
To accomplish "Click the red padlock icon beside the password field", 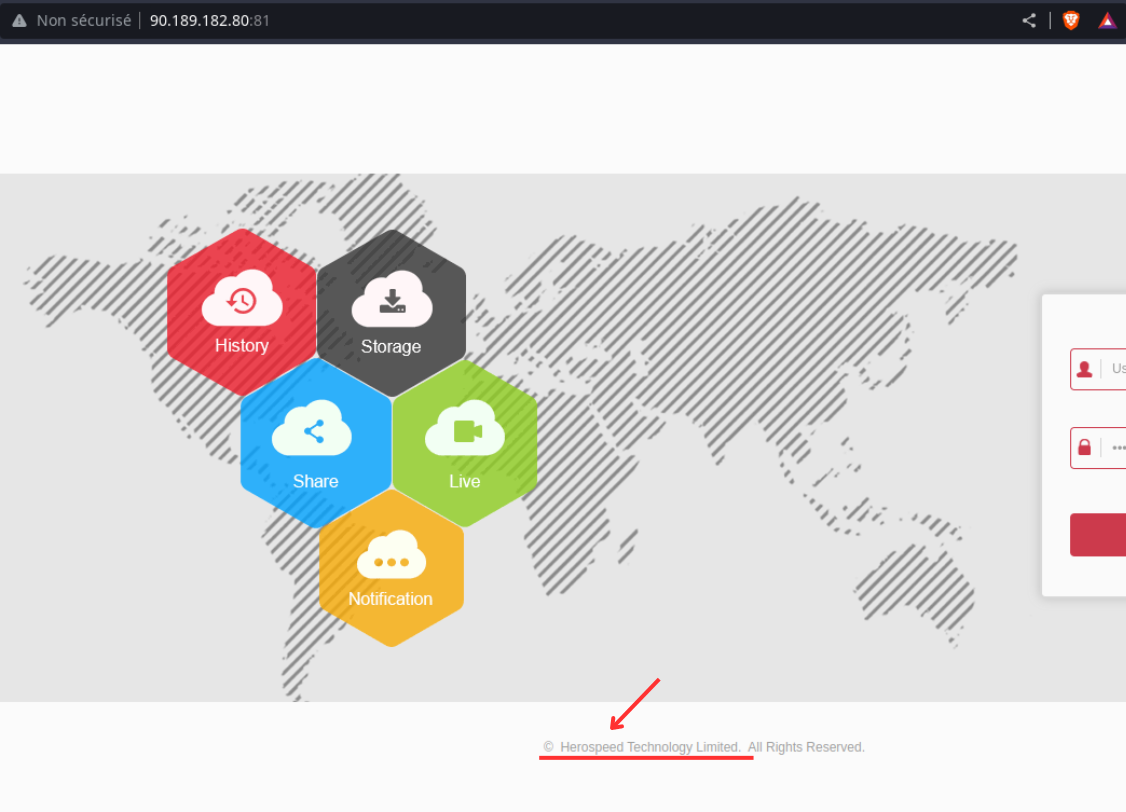I will coord(1085,448).
